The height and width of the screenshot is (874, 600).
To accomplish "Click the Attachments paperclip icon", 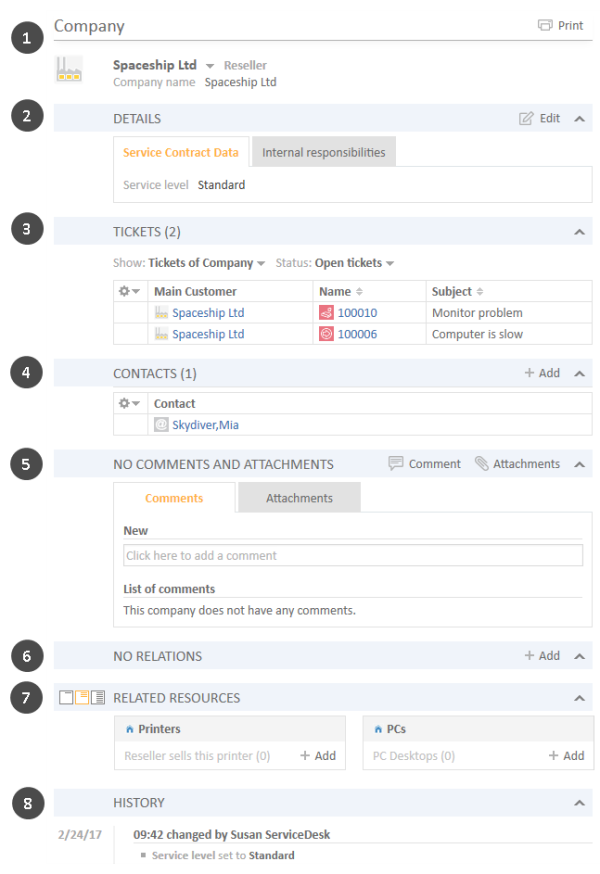I will pyautogui.click(x=481, y=463).
